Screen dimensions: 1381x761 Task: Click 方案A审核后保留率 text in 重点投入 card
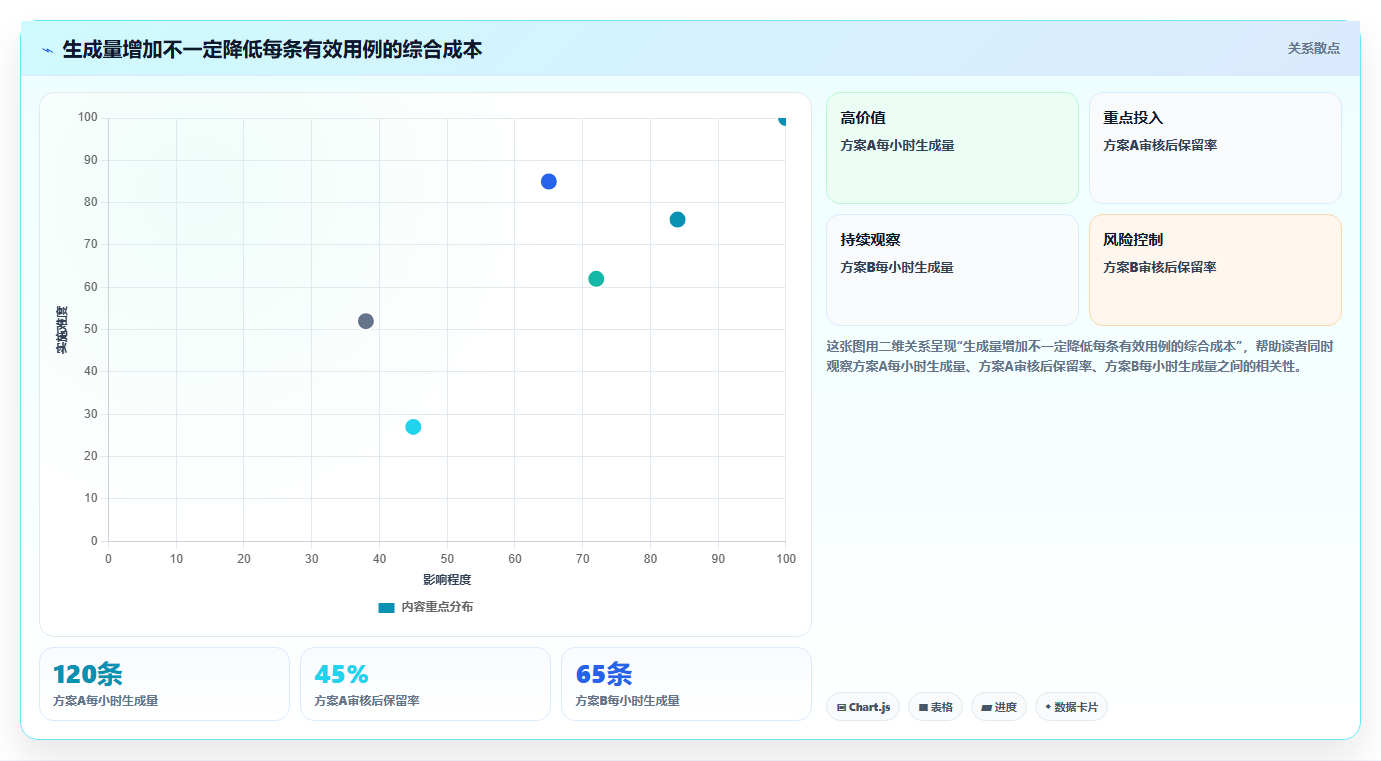click(x=1160, y=145)
